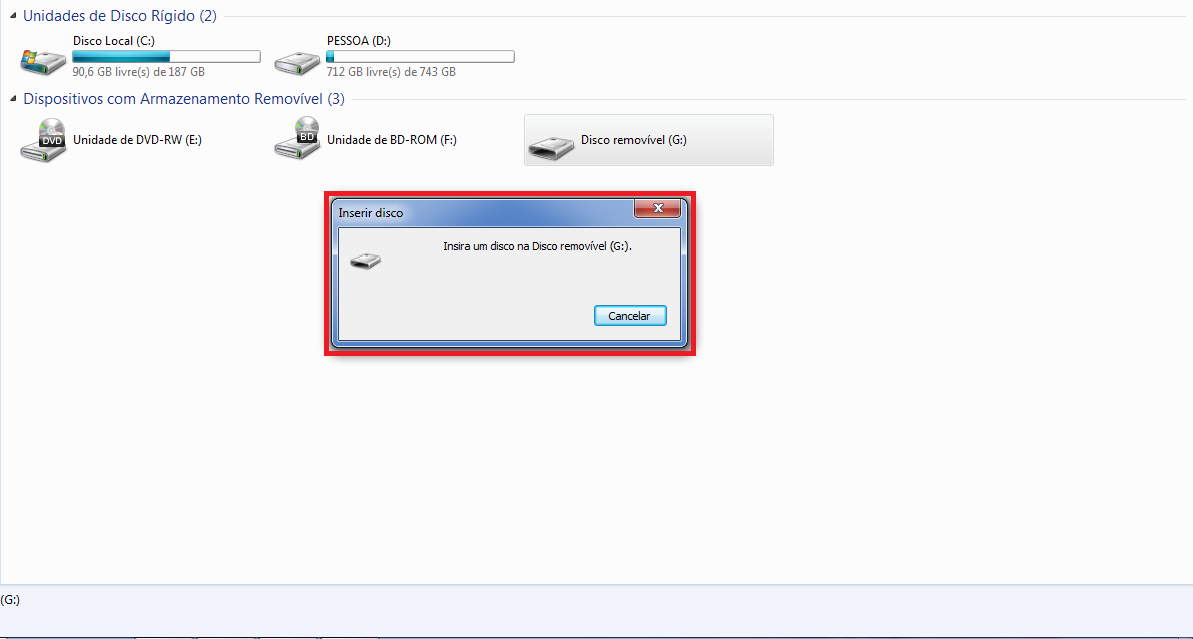
Task: Select the PESSOA (D:) drive icon
Action: (x=297, y=62)
